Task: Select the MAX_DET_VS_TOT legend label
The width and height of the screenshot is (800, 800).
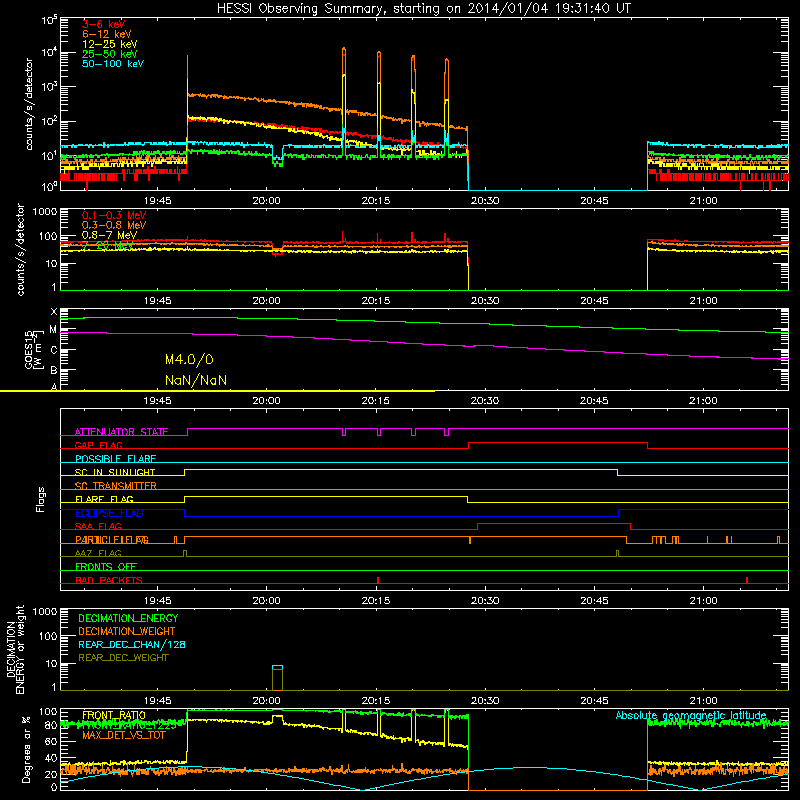Action: [x=124, y=735]
